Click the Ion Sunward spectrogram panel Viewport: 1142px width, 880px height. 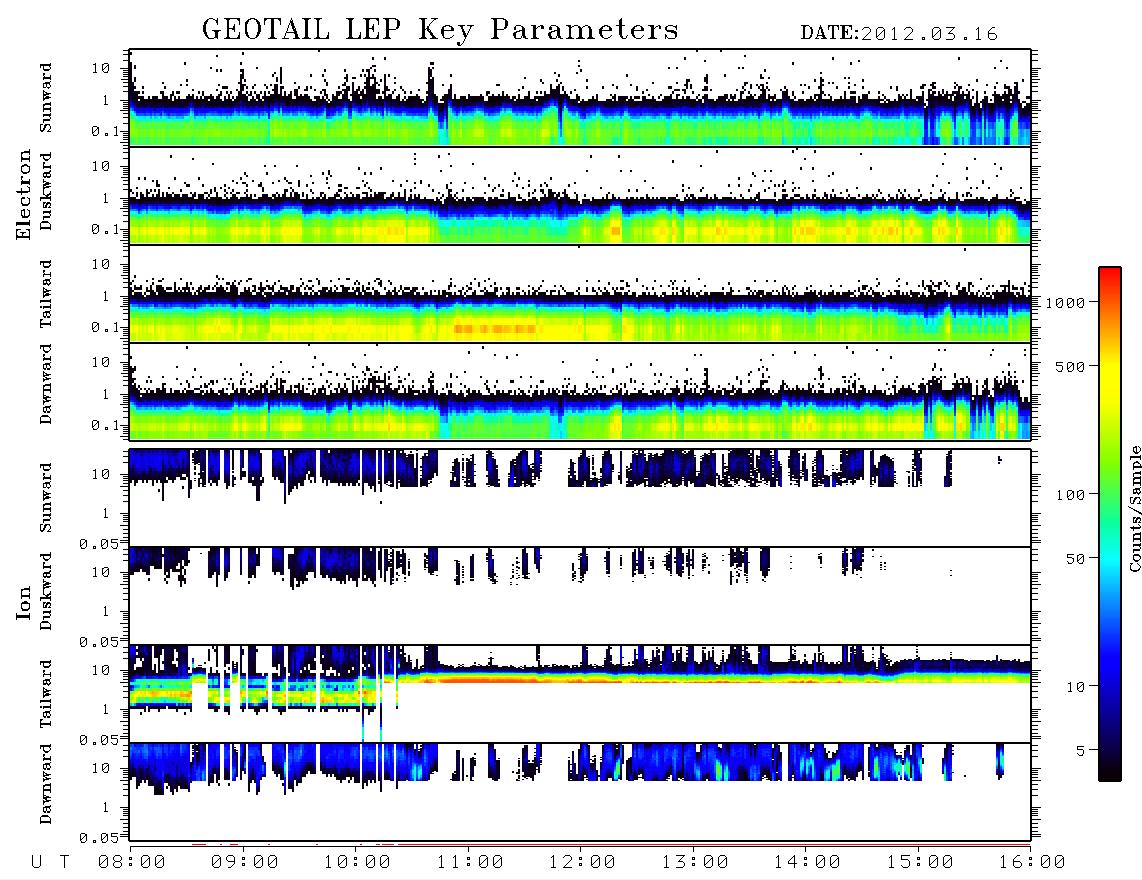click(x=580, y=498)
